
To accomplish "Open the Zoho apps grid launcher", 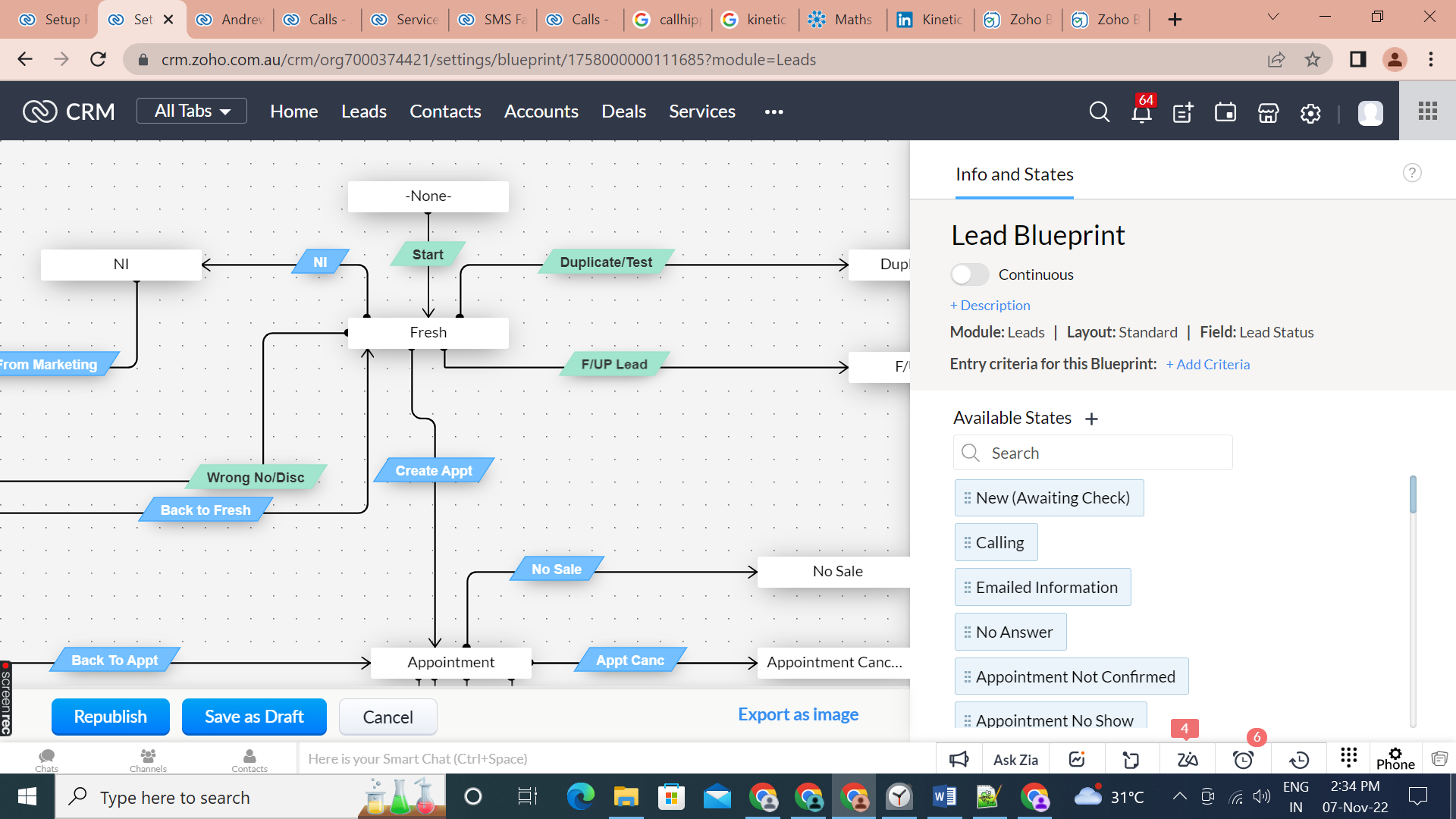I will 1427,111.
